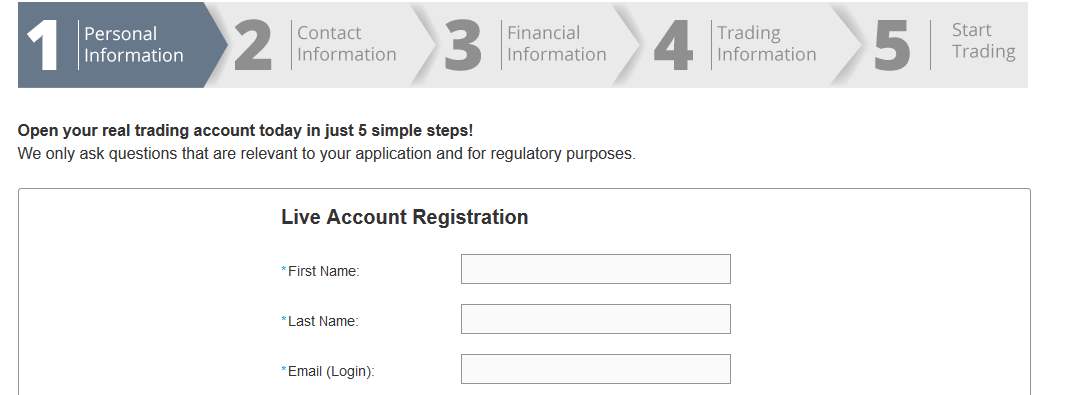Open the Financial Information step
Screen dimensions: 1075x395
click(x=557, y=44)
